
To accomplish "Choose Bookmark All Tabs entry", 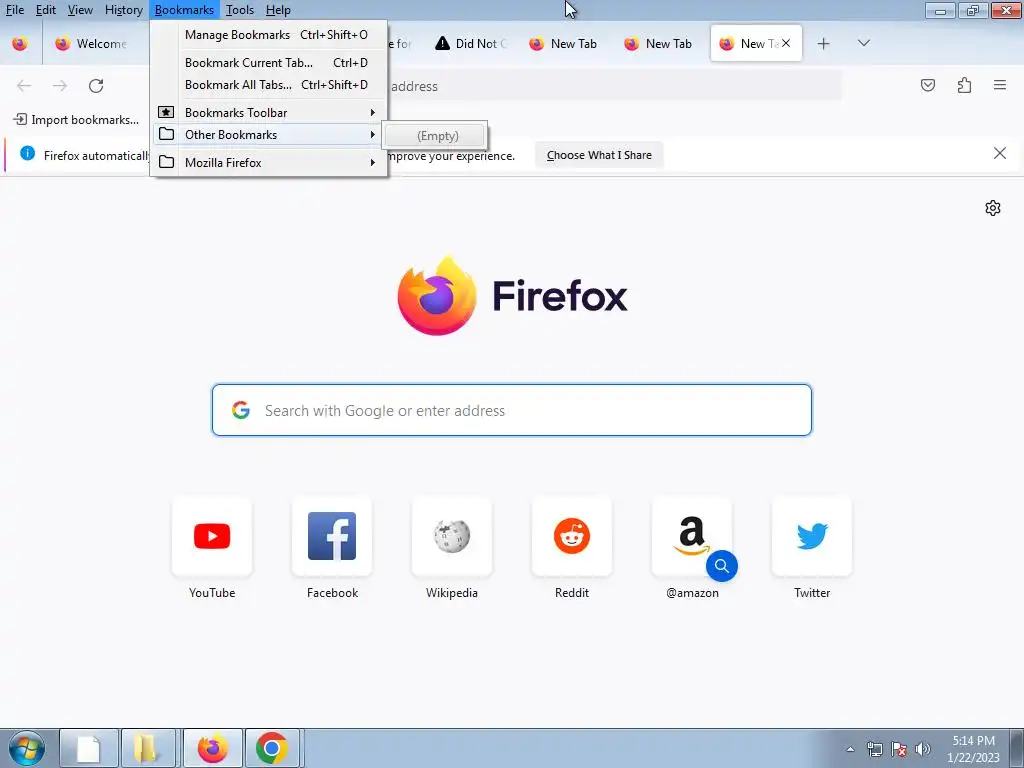I will [x=269, y=85].
